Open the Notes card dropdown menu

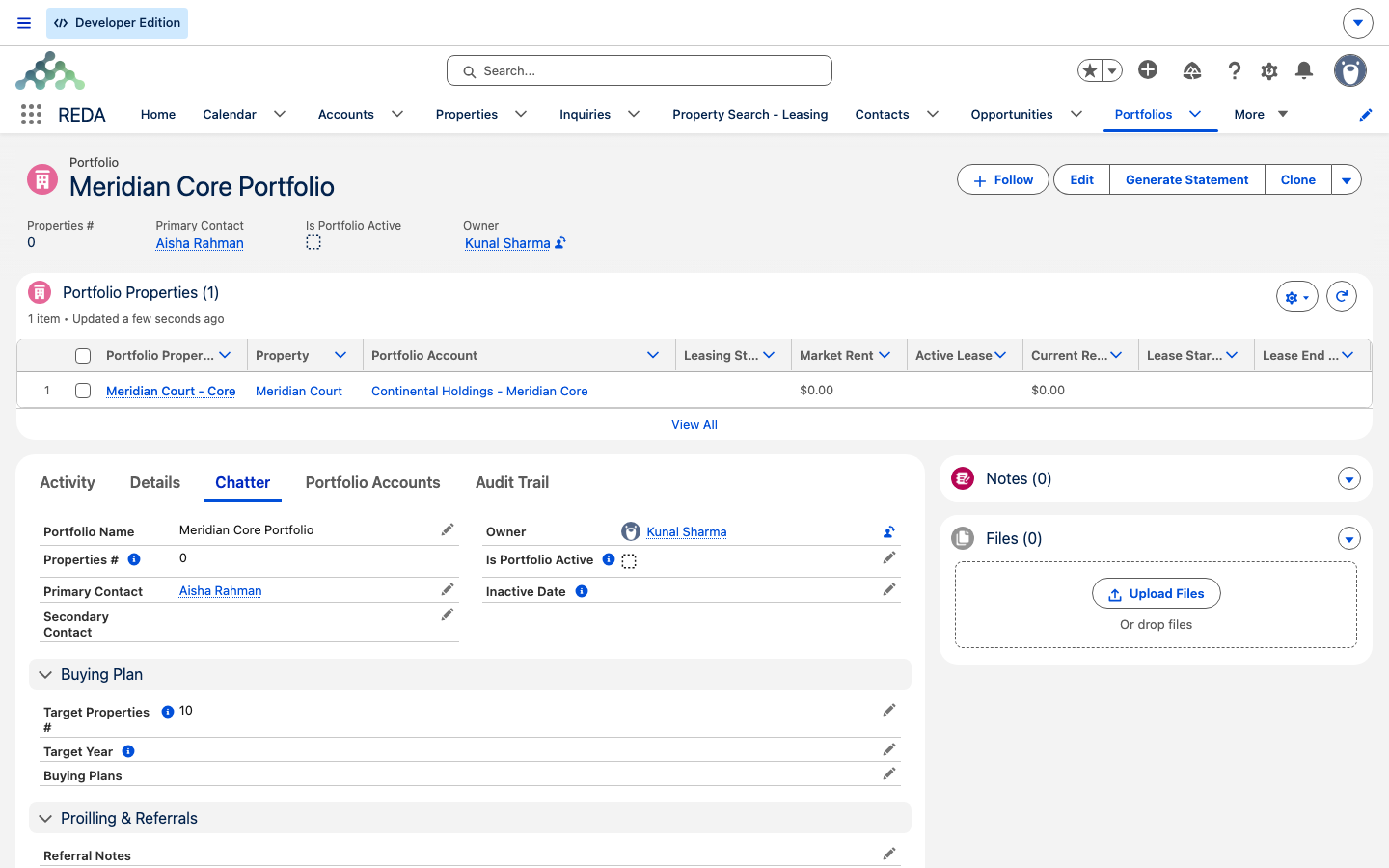[1349, 479]
